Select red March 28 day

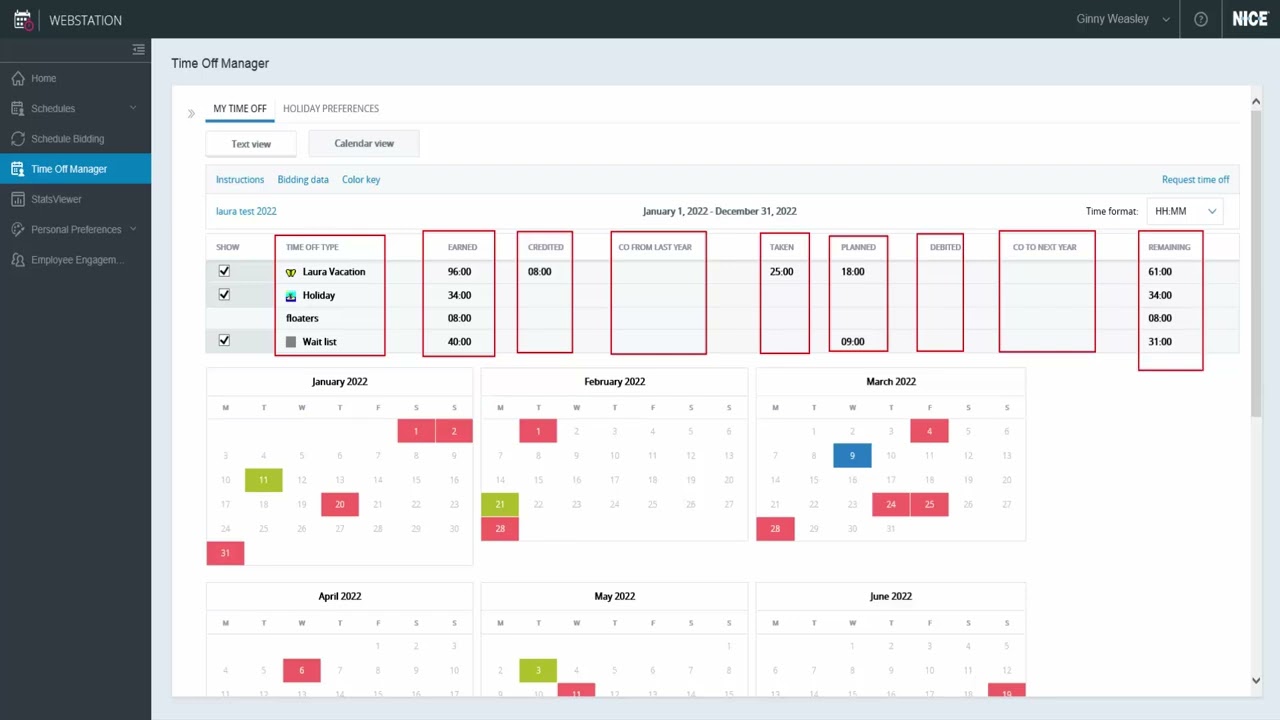click(x=775, y=528)
